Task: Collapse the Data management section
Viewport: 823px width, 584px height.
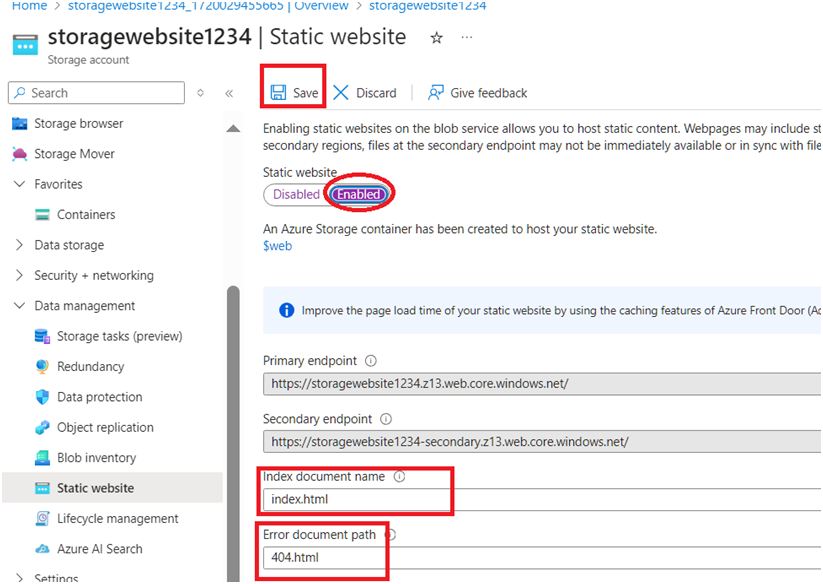Action: 19,306
